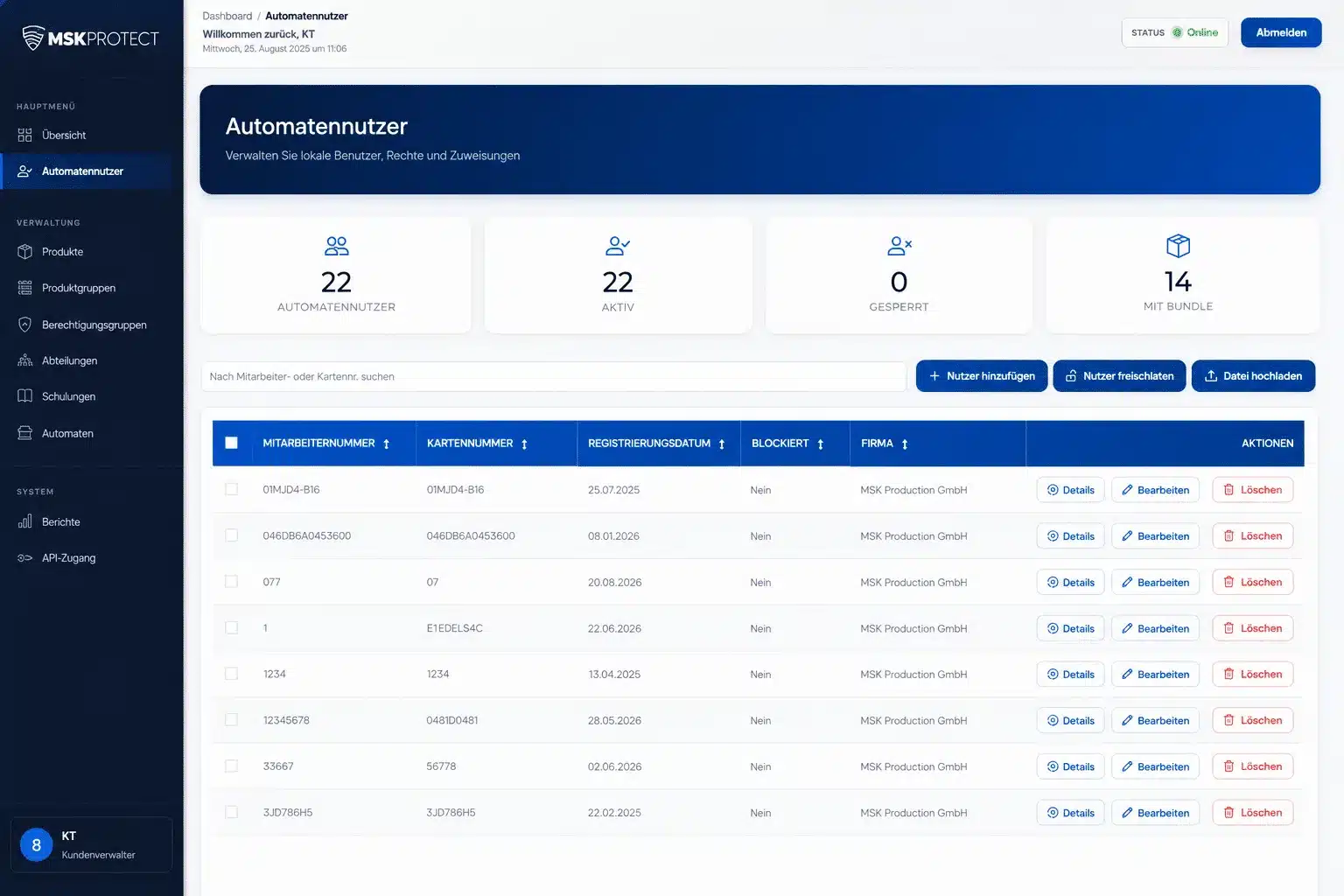The height and width of the screenshot is (896, 1344).
Task: Check the row checkbox for employee 077
Action: (x=231, y=582)
